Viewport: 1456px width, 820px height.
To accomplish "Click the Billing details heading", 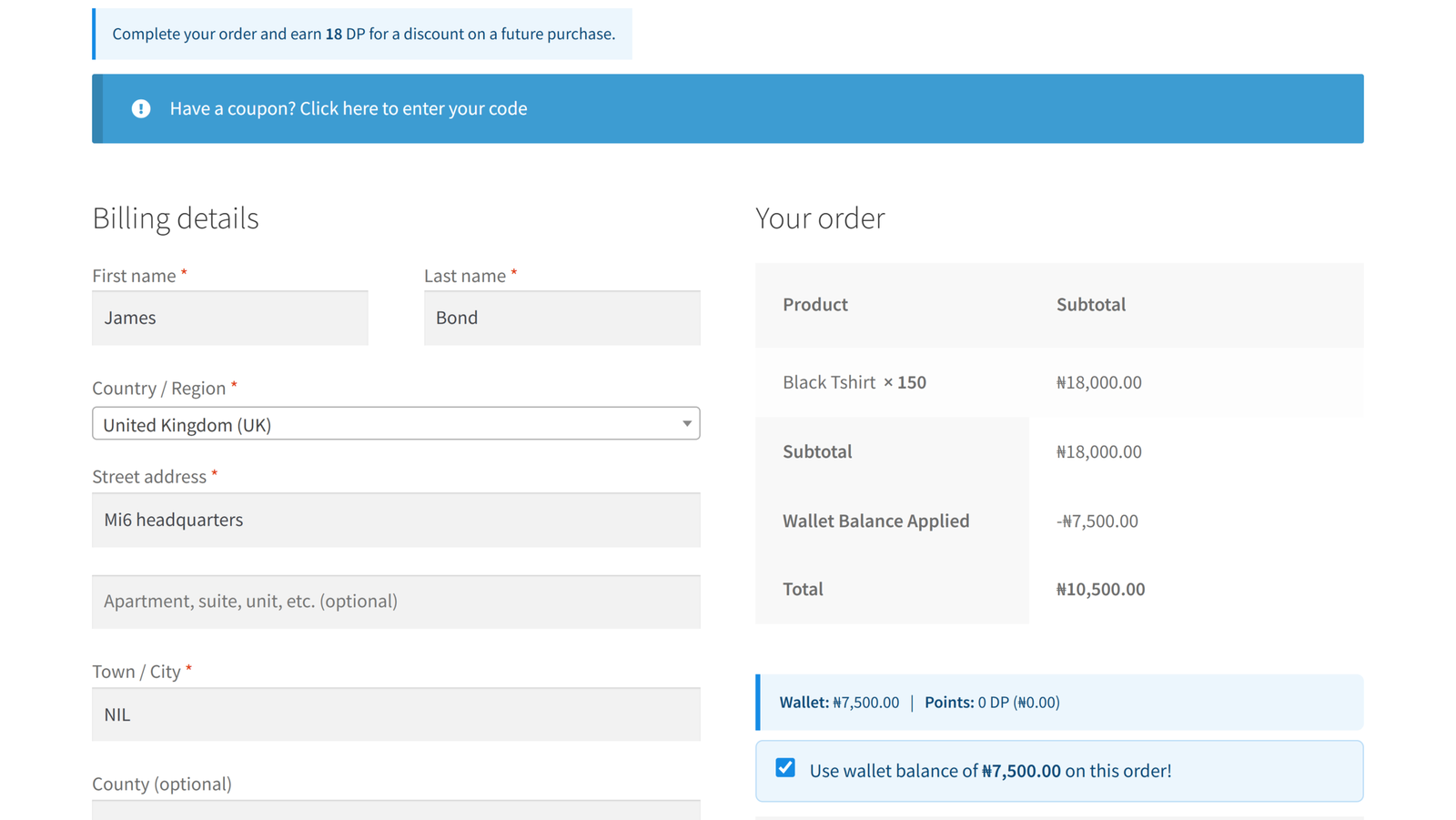I will click(x=176, y=218).
